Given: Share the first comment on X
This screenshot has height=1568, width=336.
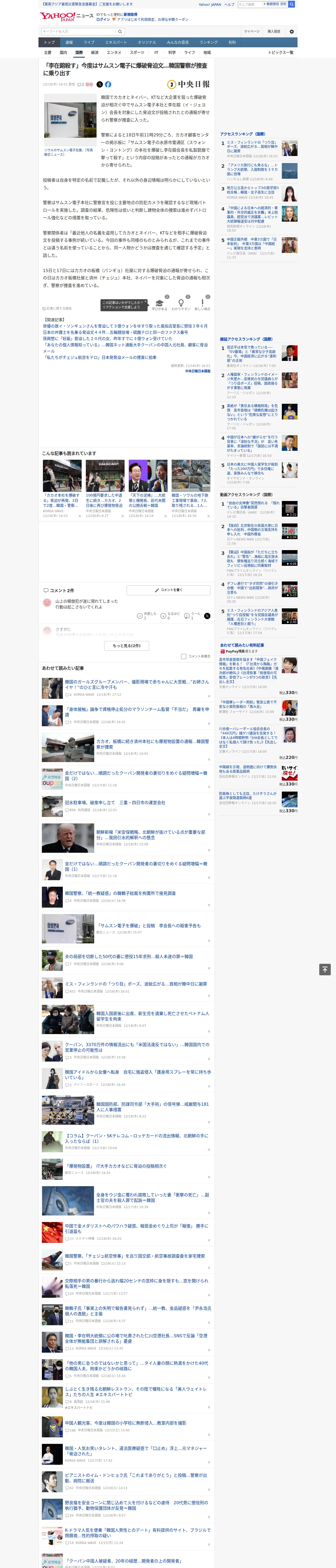Looking at the screenshot, I should tap(207, 616).
